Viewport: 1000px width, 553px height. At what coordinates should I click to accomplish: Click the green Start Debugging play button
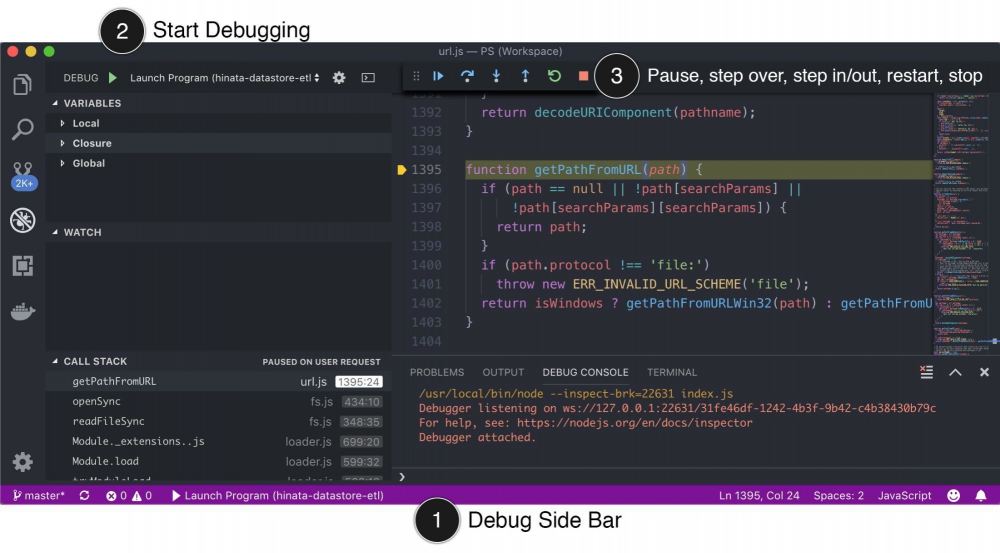point(113,78)
